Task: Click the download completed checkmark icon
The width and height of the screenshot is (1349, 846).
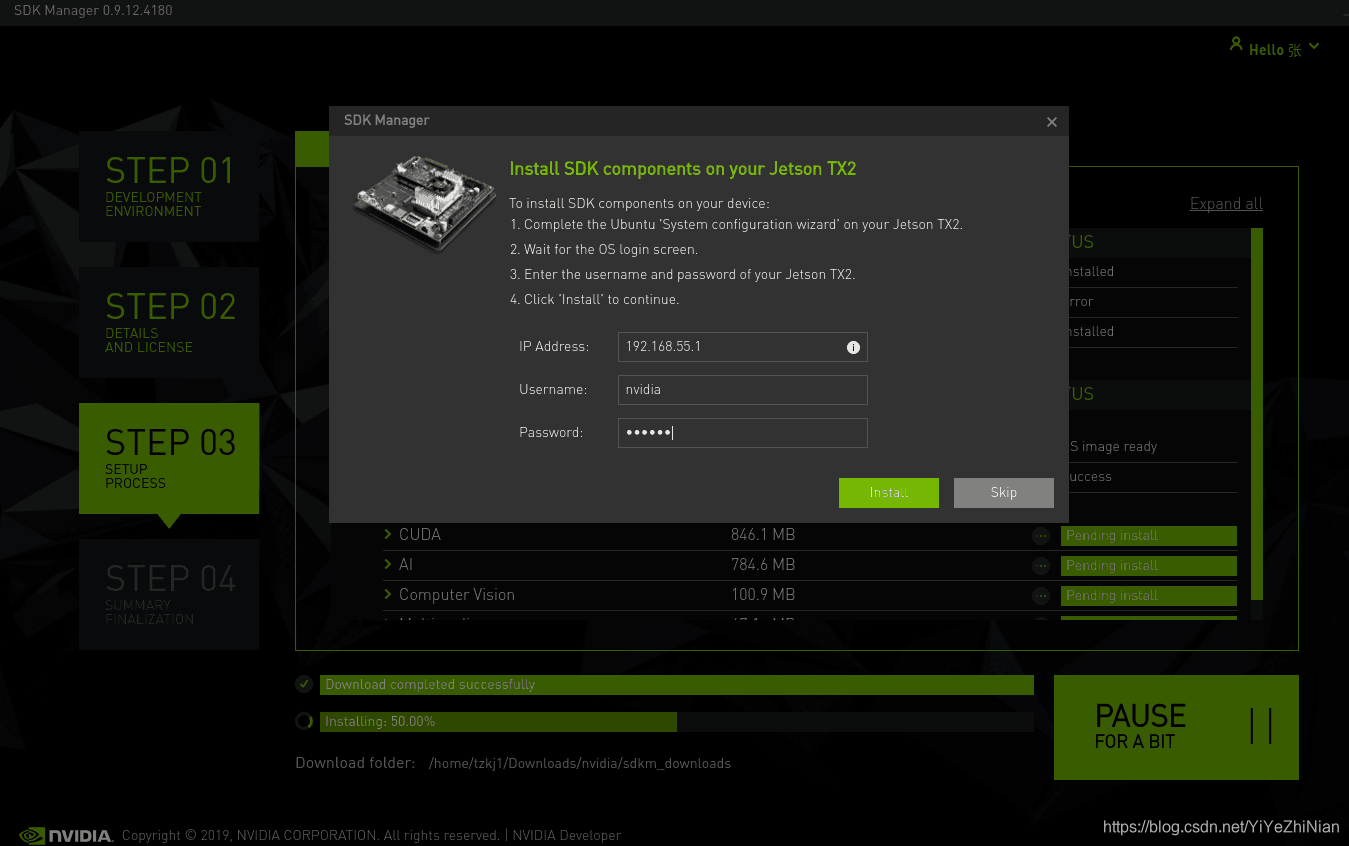Action: pos(304,685)
